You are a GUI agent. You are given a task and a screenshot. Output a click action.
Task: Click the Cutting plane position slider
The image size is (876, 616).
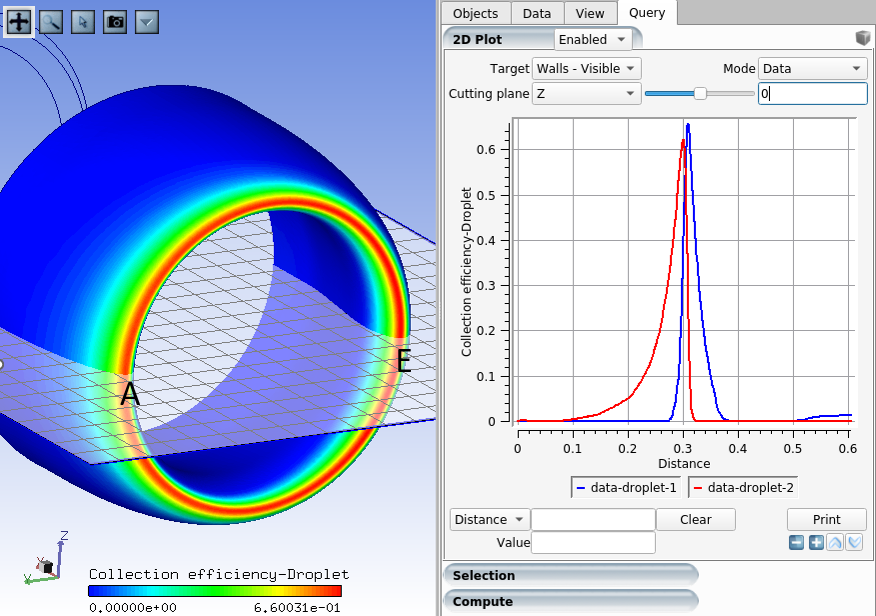tap(700, 93)
